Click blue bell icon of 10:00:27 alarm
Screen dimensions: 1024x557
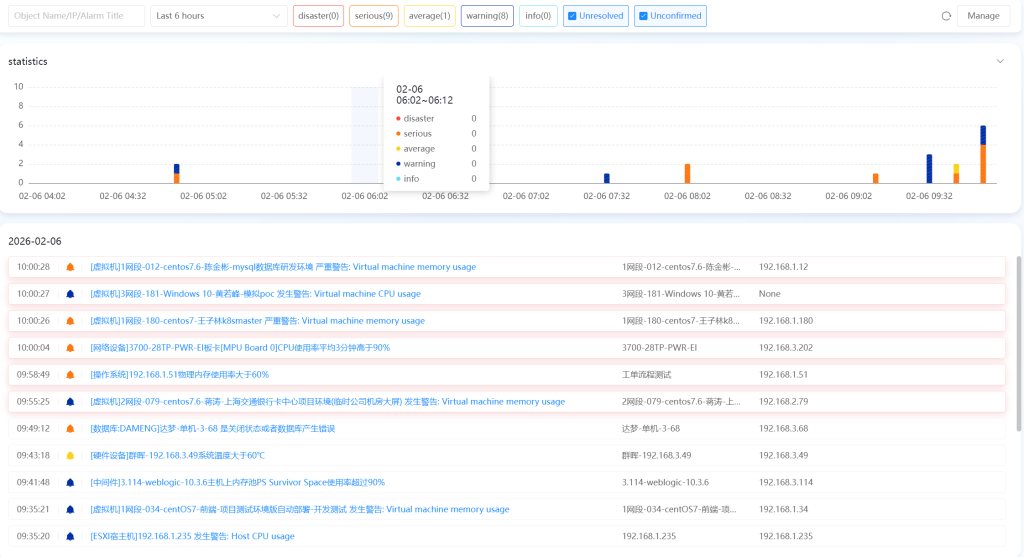(70, 294)
